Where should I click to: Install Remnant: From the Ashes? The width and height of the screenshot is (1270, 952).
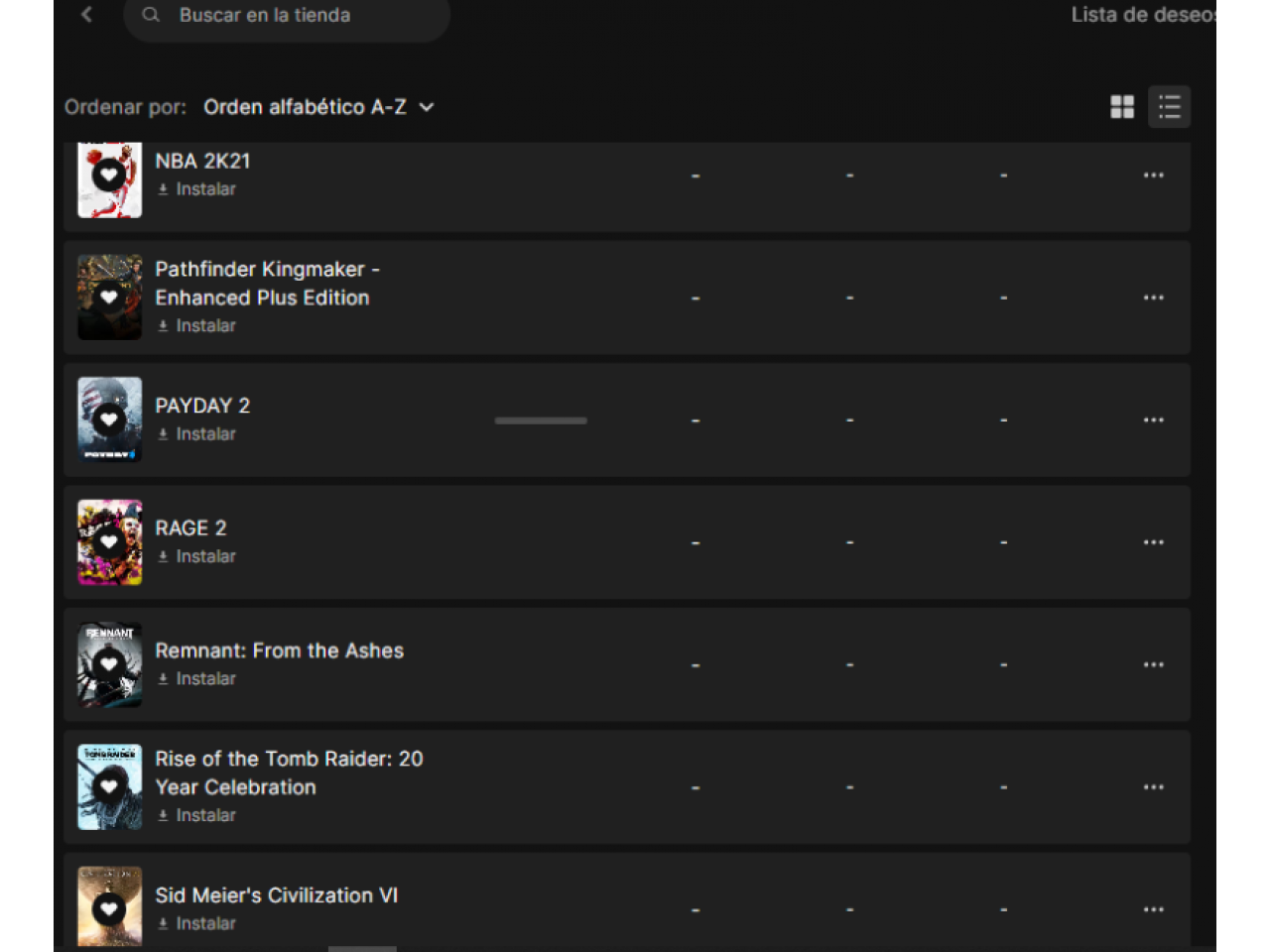click(x=196, y=679)
